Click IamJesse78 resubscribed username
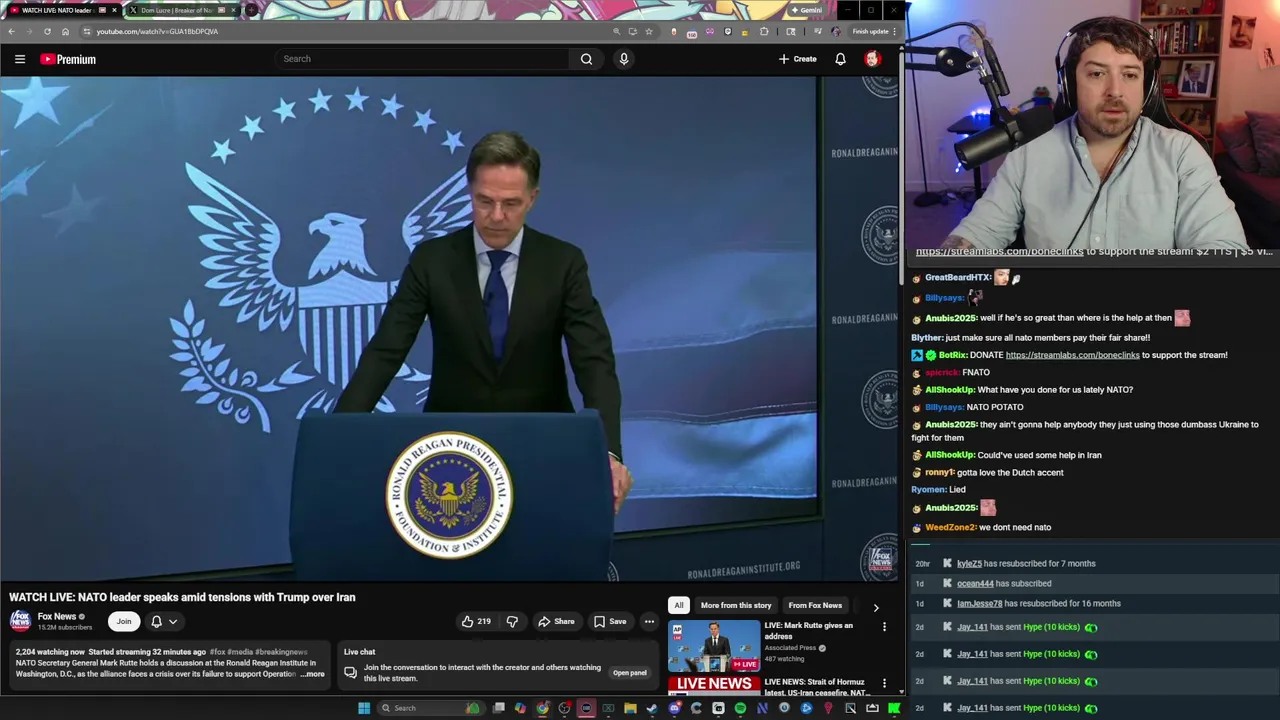The image size is (1280, 720). point(979,603)
